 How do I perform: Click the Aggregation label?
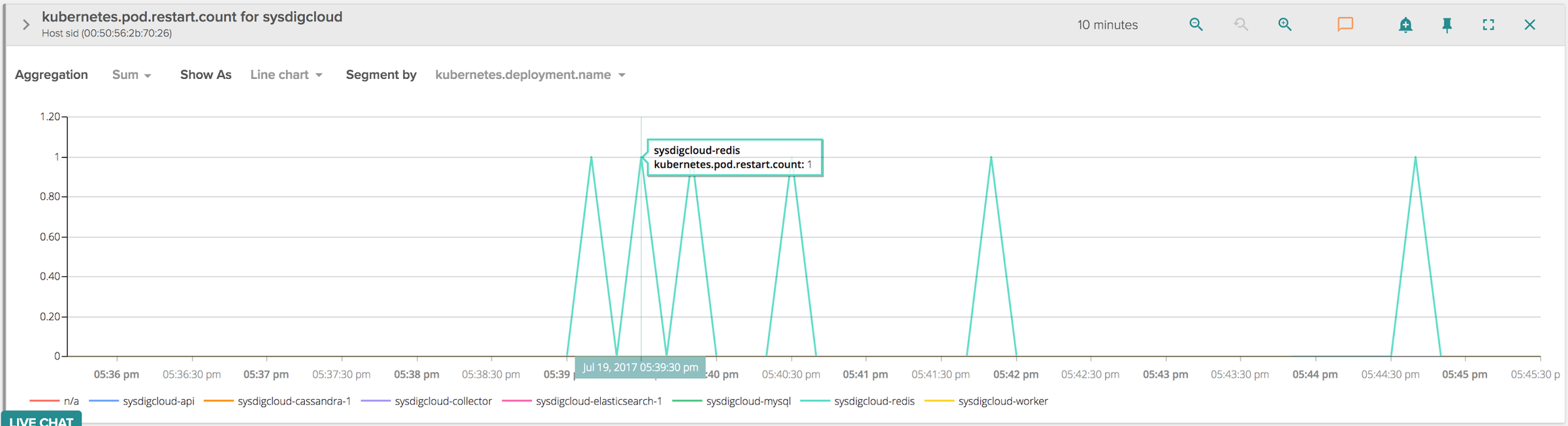[51, 75]
